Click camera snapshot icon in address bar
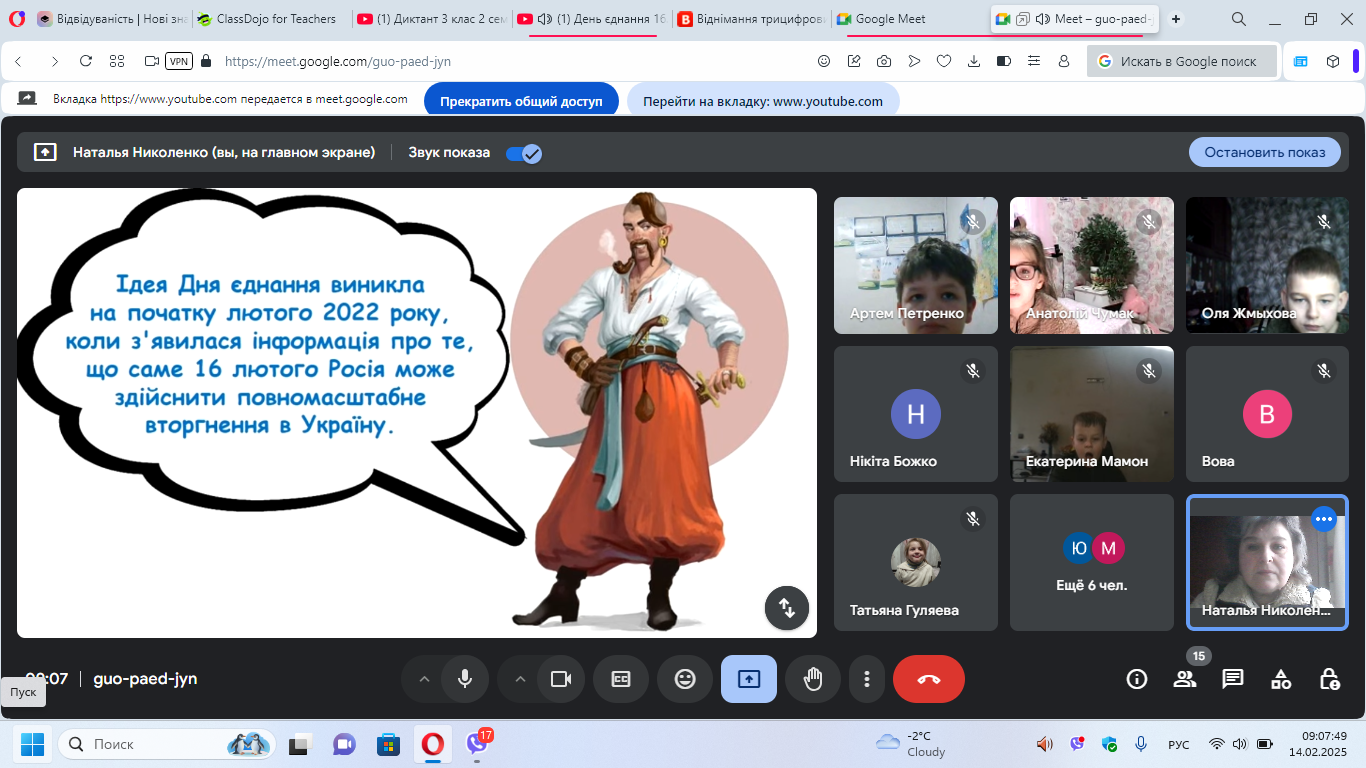The image size is (1366, 768). click(x=884, y=61)
